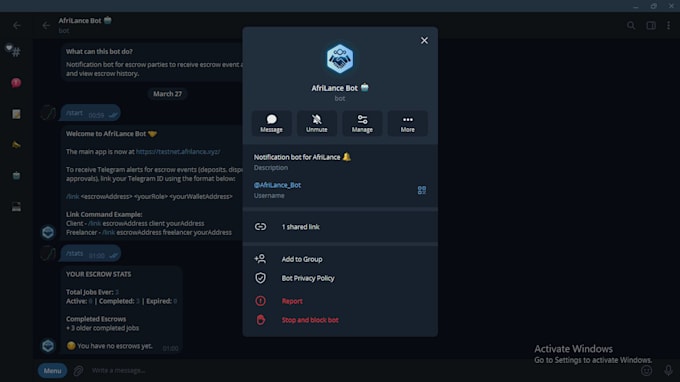Open the red notification folder in sidebar

point(16,83)
